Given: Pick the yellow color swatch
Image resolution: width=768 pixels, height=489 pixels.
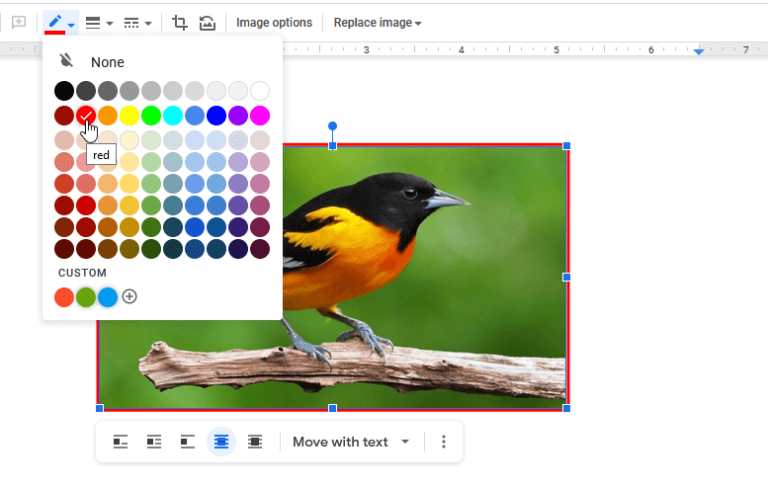Looking at the screenshot, I should click(x=129, y=115).
